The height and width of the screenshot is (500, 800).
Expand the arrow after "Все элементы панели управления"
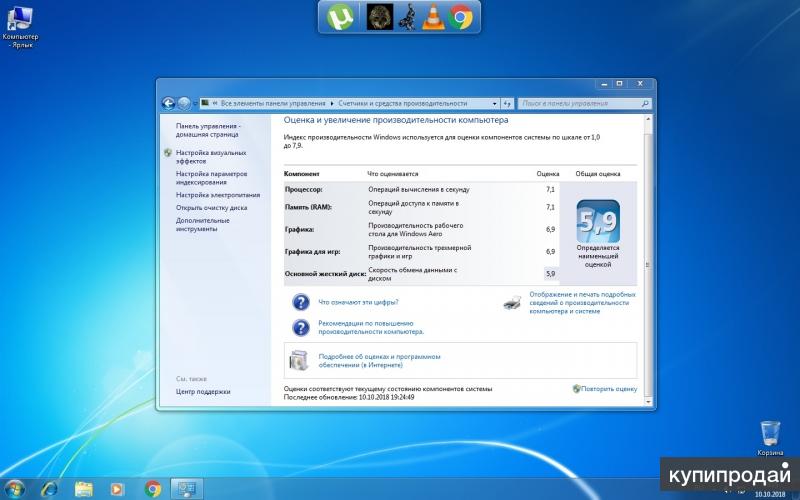pyautogui.click(x=331, y=103)
